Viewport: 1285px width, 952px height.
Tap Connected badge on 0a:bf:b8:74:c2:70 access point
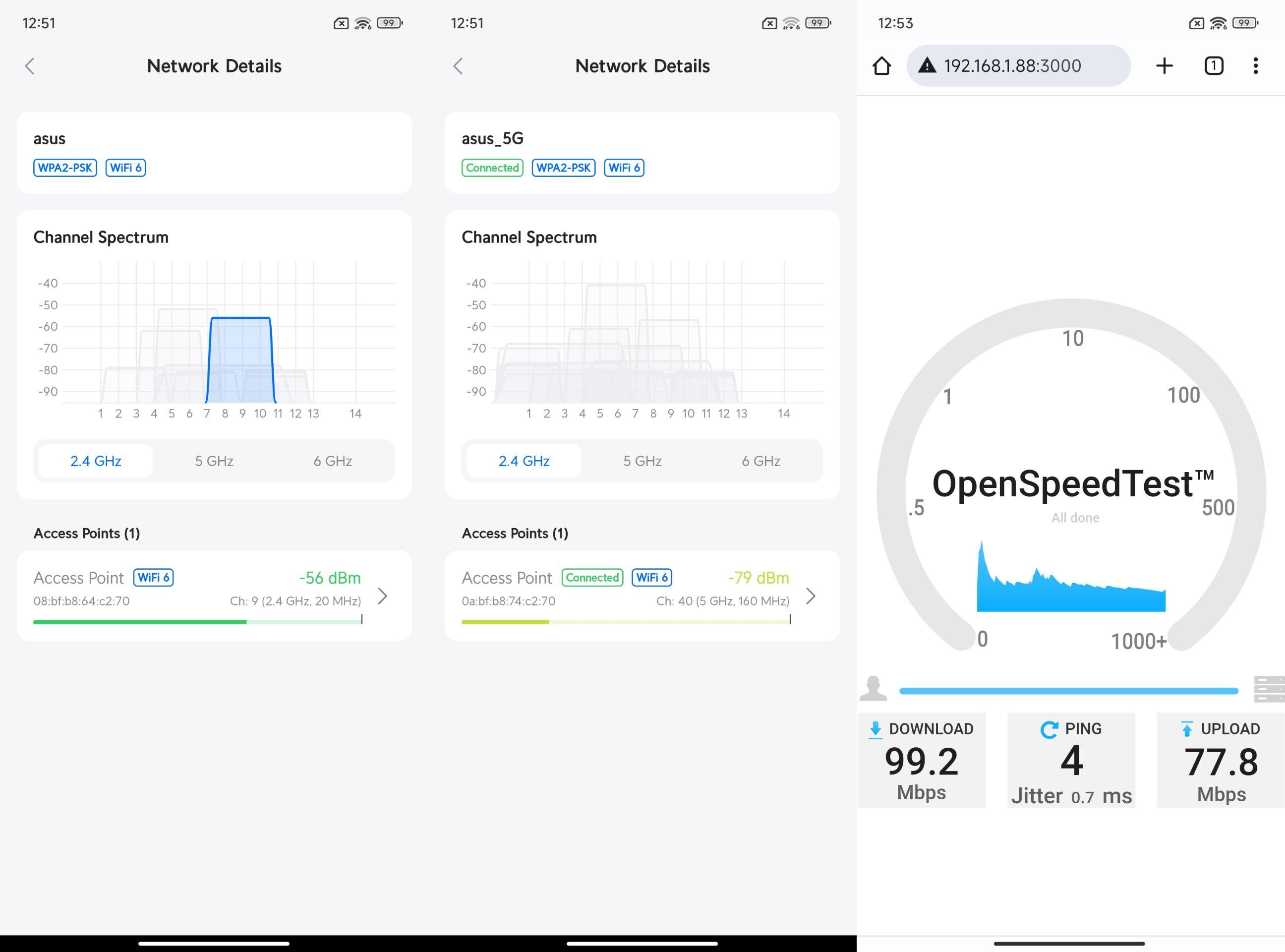coord(592,578)
